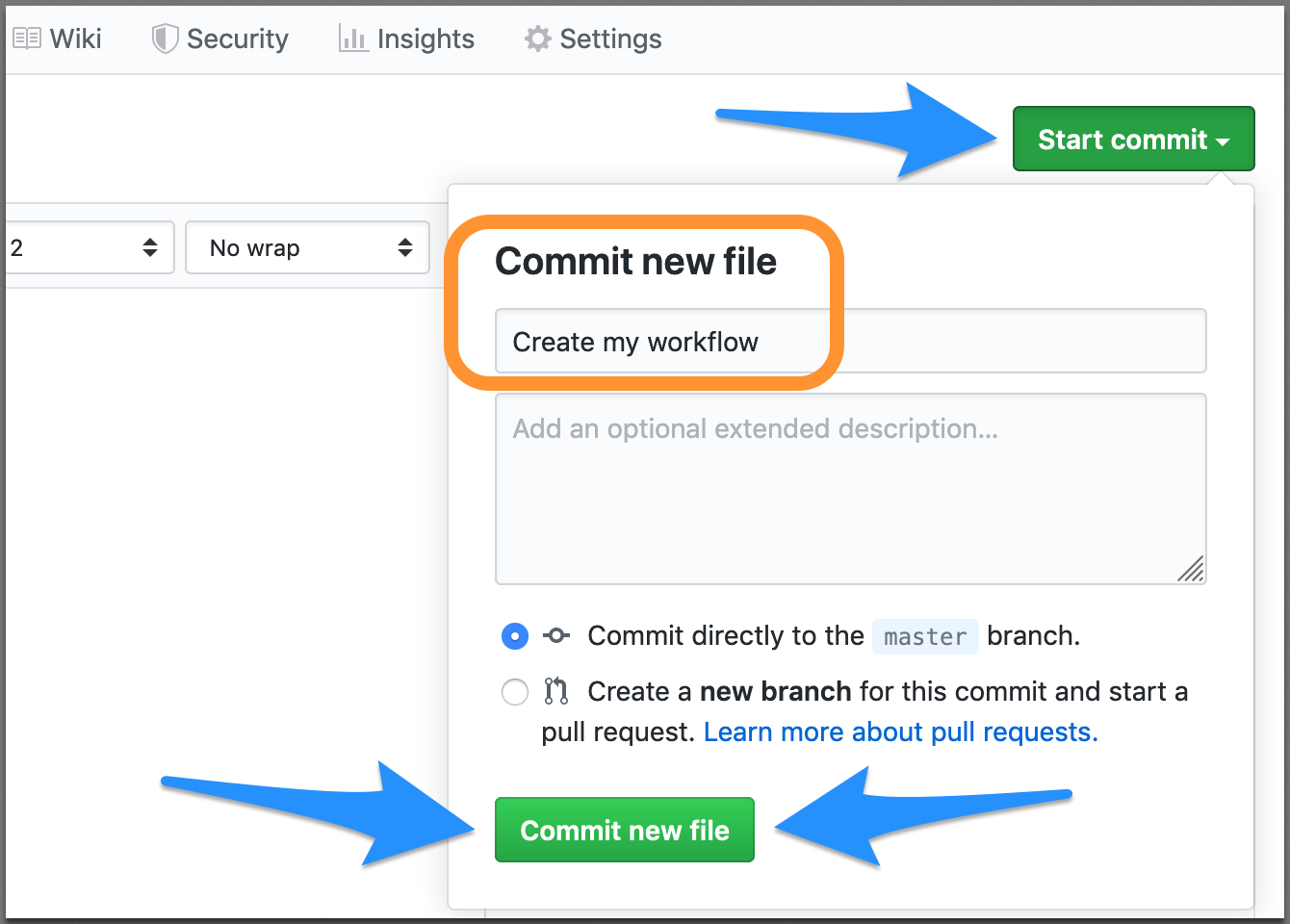Click the Commit new file button

click(x=624, y=829)
